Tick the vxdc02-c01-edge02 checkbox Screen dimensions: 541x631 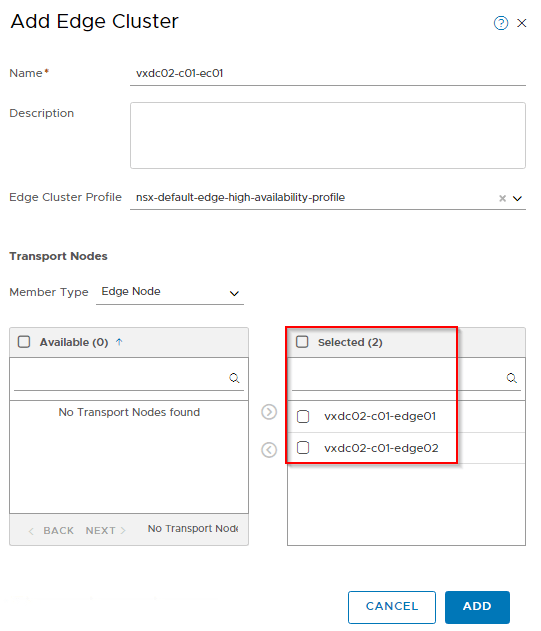coord(303,447)
